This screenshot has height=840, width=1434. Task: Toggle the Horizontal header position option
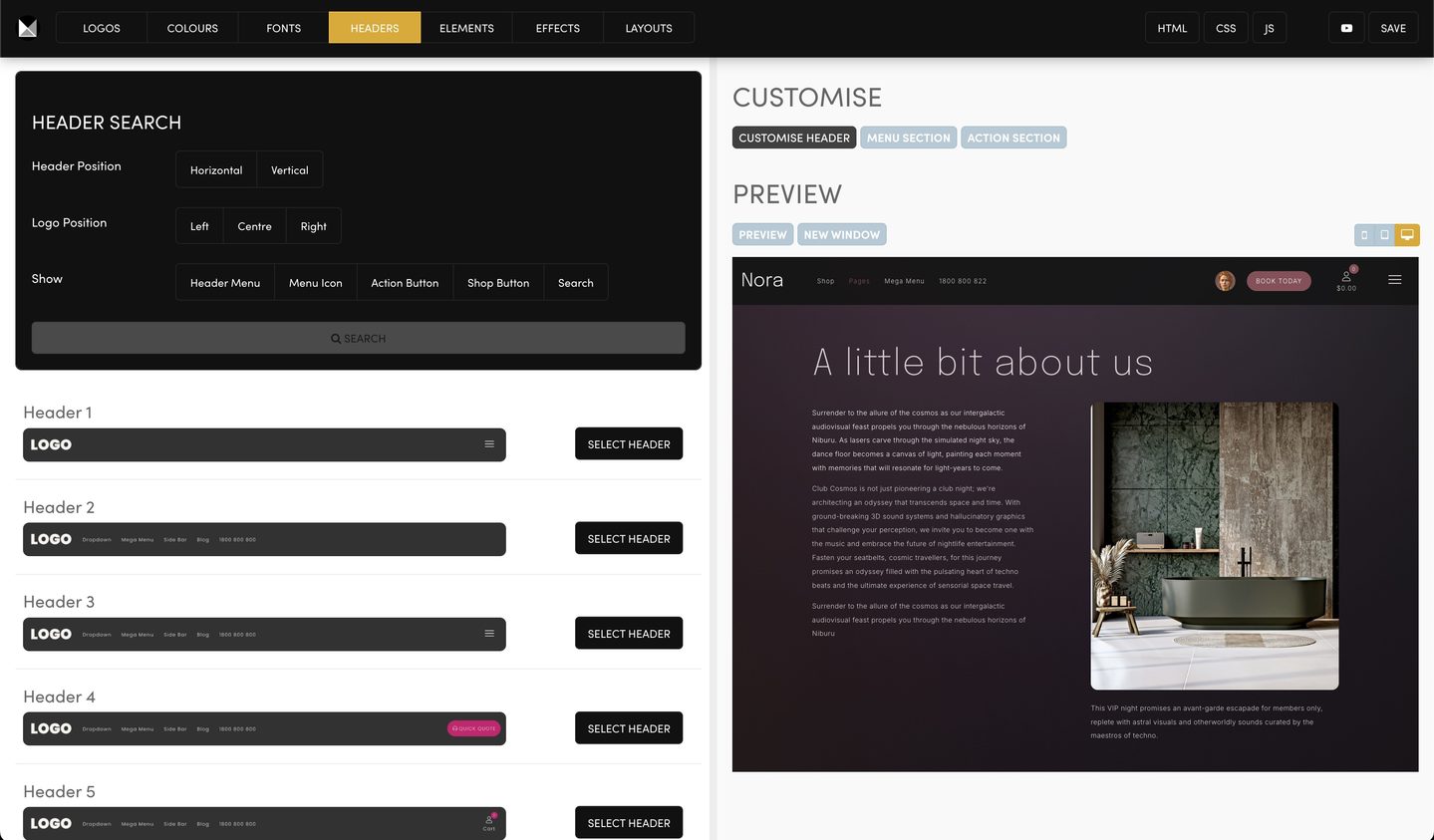216,170
